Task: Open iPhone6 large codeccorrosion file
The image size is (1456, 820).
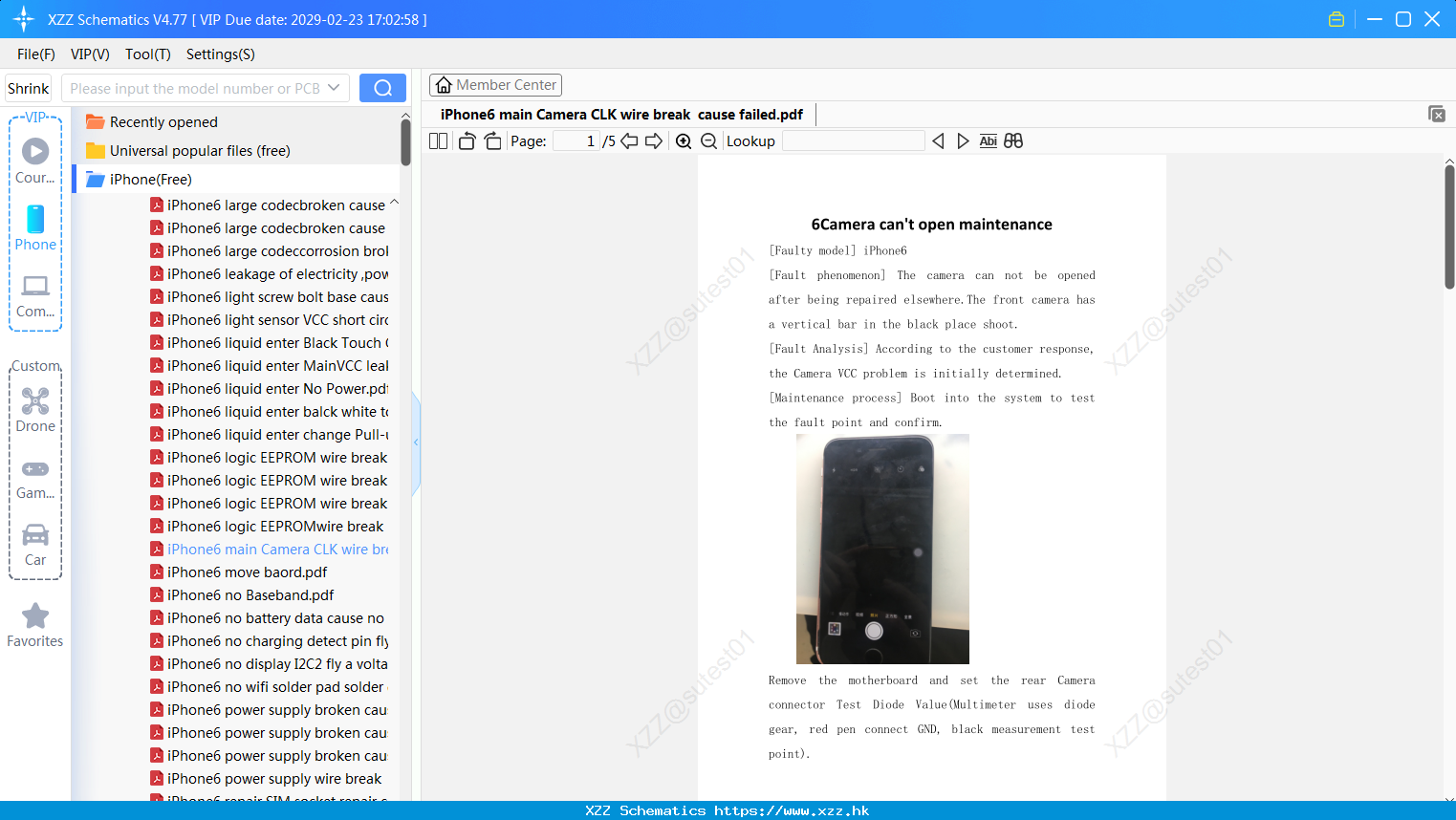Action: [270, 251]
